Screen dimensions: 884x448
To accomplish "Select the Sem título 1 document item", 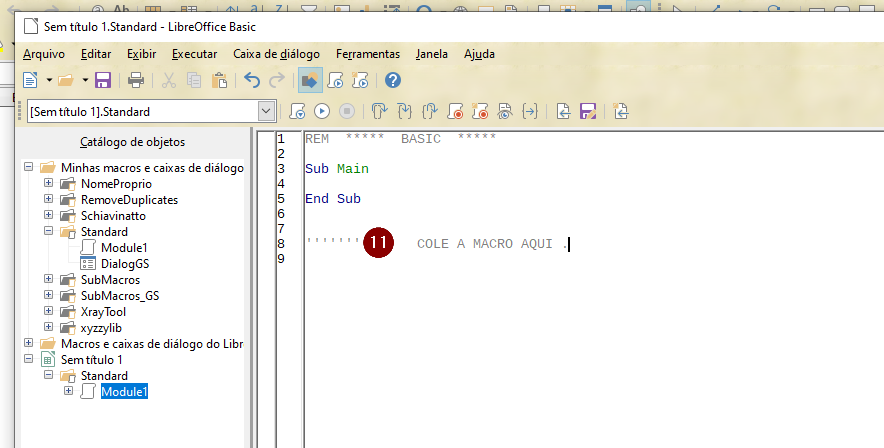I will point(91,360).
